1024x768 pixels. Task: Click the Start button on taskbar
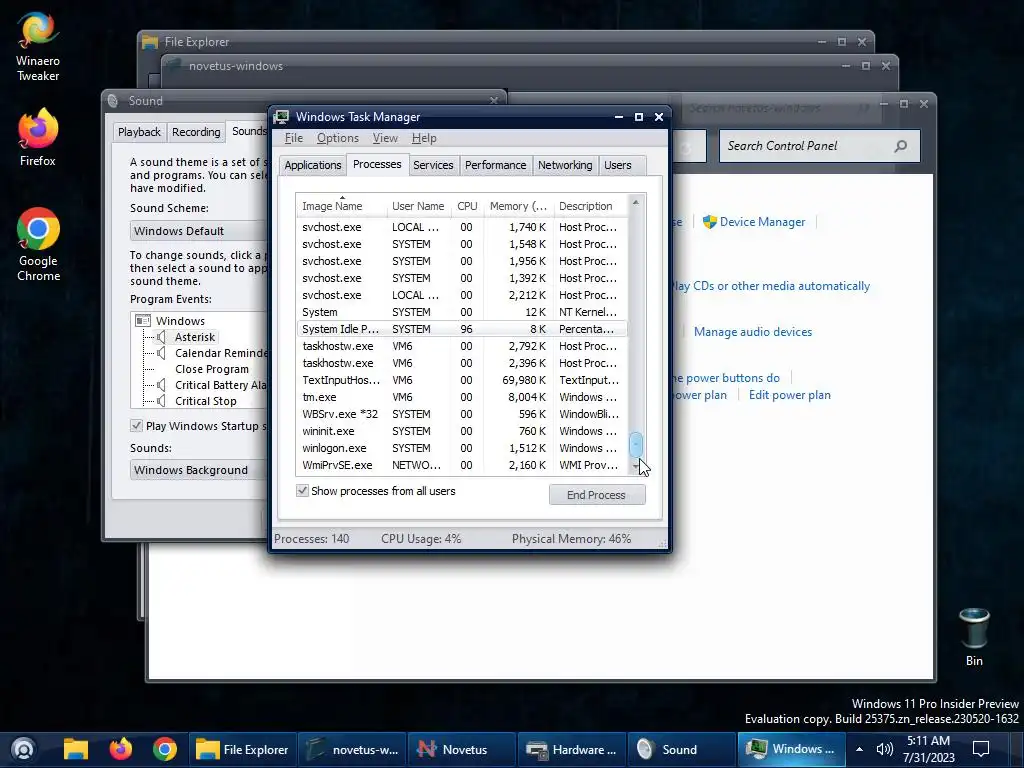23,749
